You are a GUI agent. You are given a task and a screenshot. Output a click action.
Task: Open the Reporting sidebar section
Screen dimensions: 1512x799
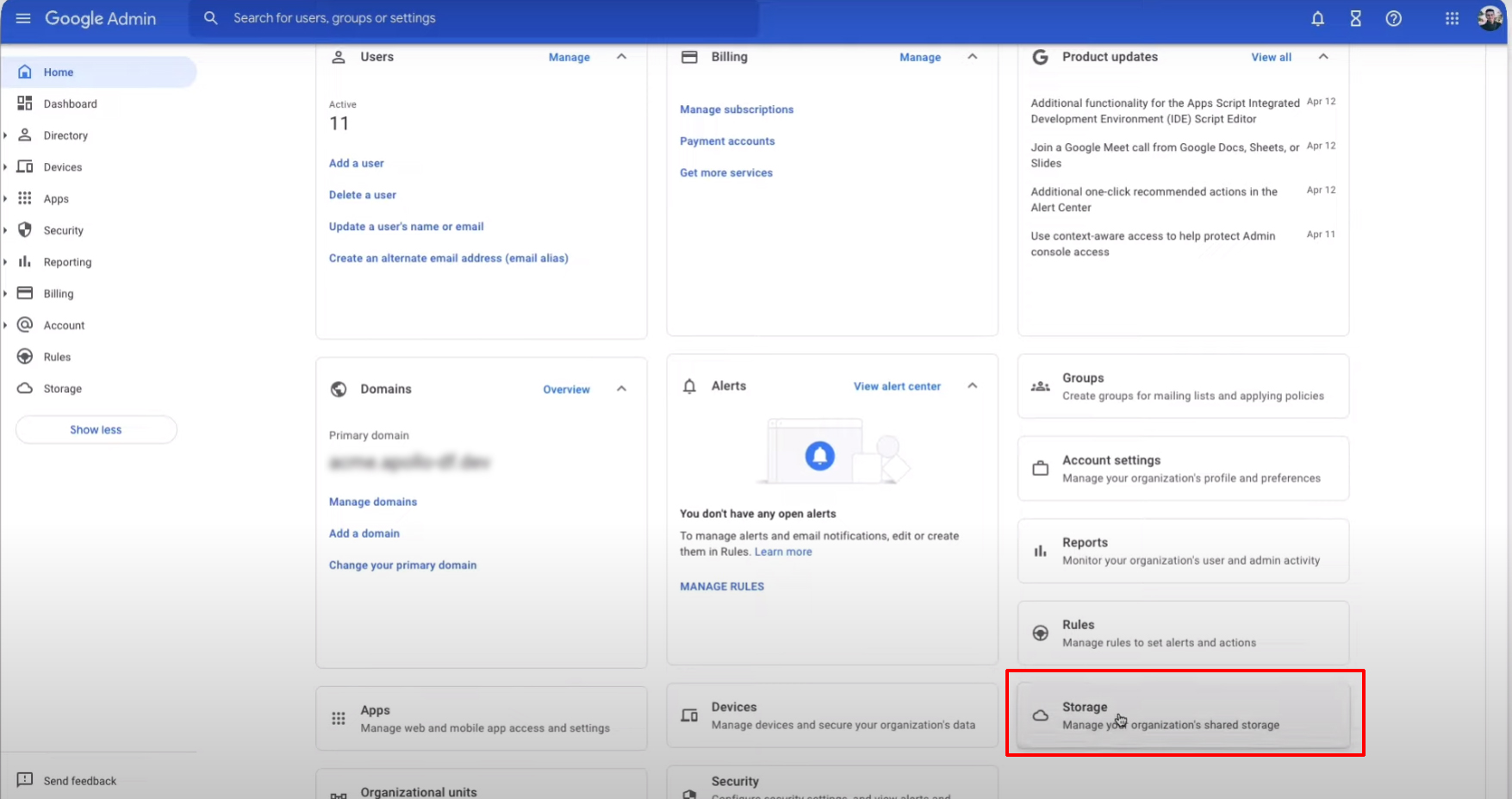tap(67, 261)
